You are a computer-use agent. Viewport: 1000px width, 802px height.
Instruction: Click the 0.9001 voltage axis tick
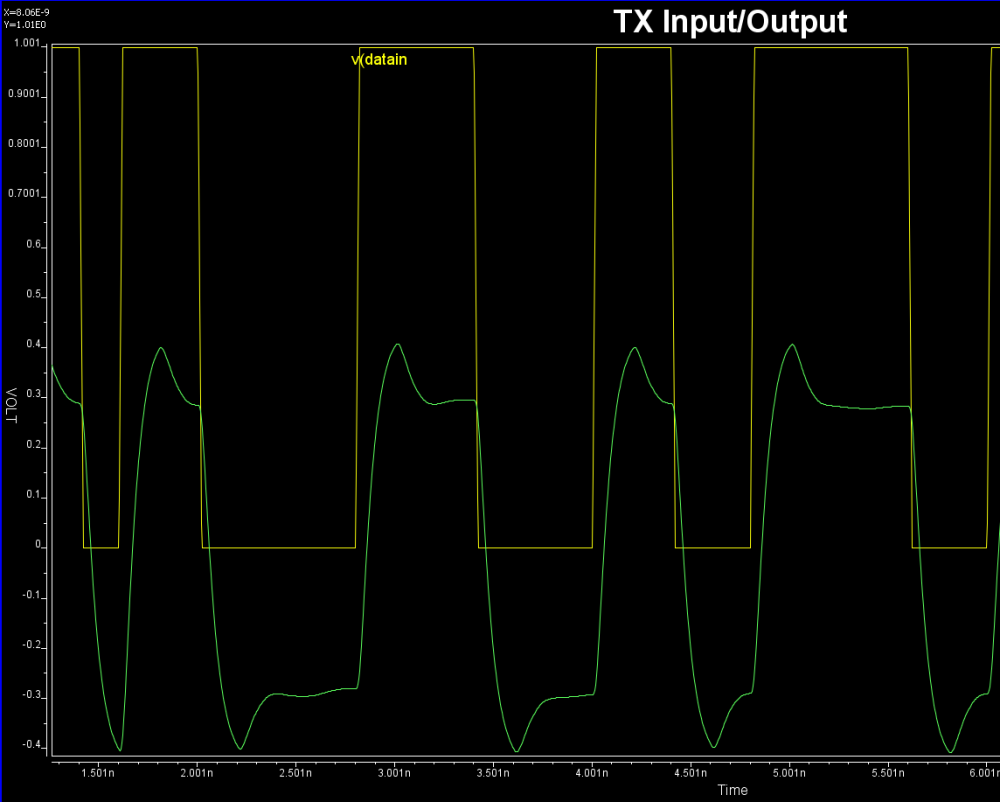24,95
